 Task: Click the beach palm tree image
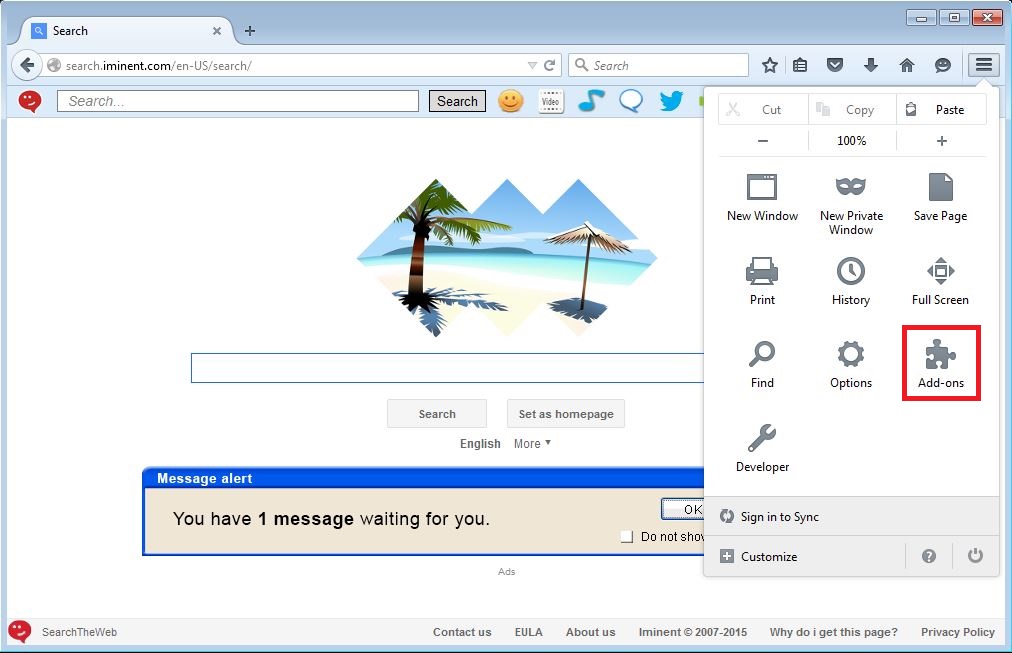tap(507, 257)
